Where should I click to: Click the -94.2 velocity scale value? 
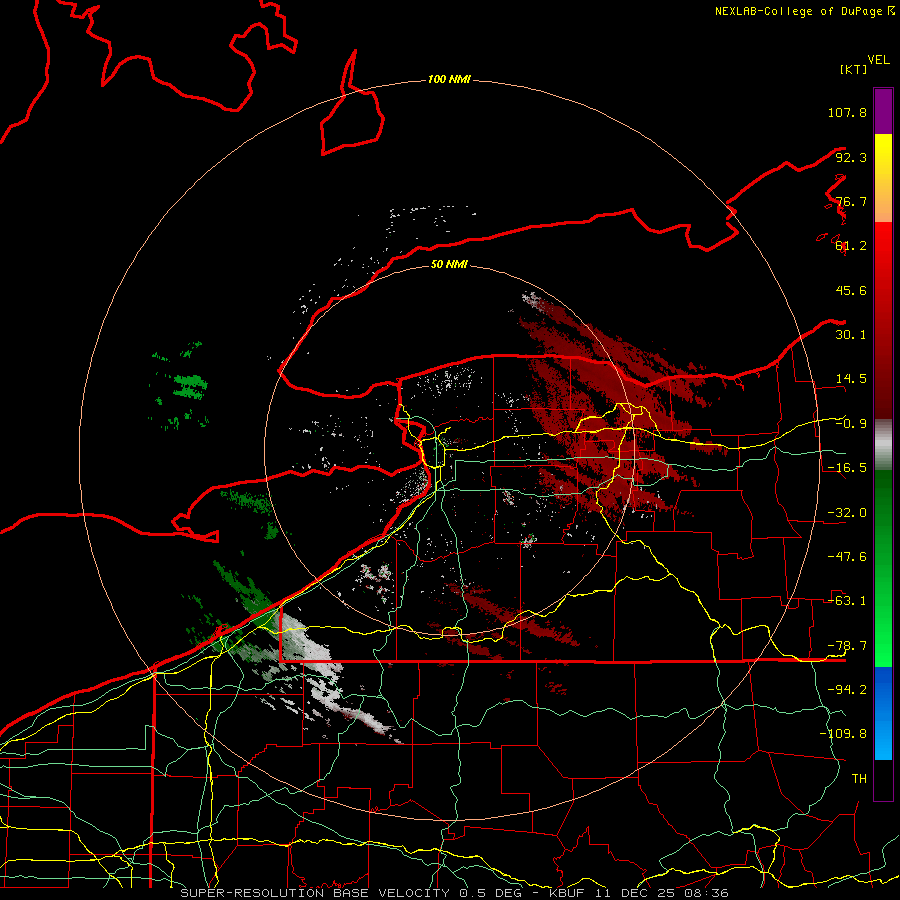click(x=847, y=690)
